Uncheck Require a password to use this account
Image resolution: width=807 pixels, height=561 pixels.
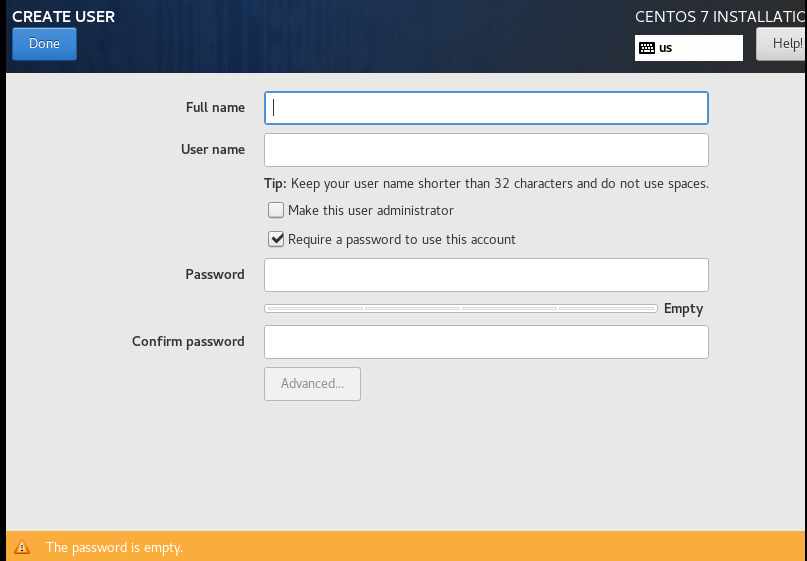(x=276, y=239)
